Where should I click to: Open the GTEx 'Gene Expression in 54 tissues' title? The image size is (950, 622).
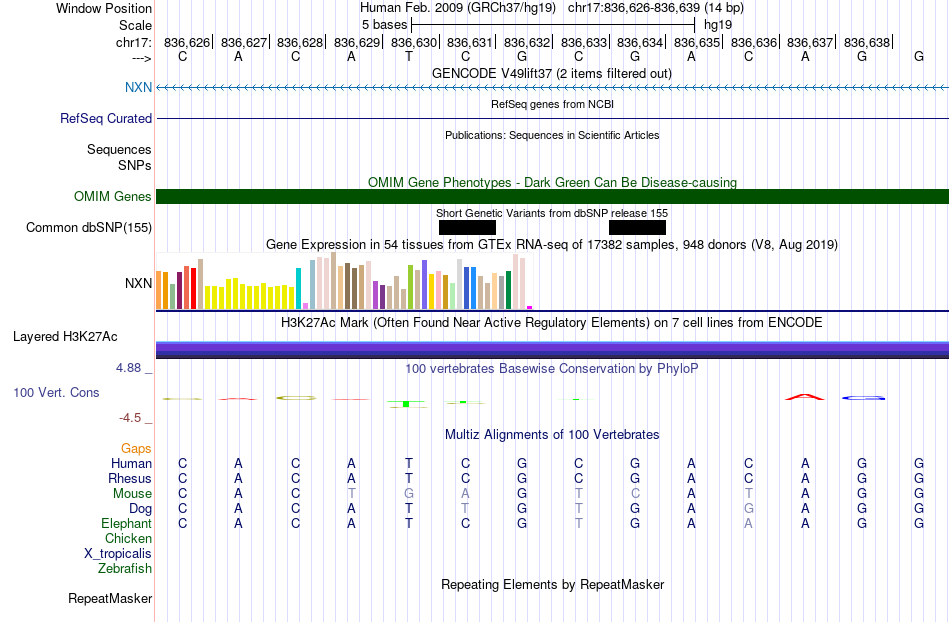(552, 245)
